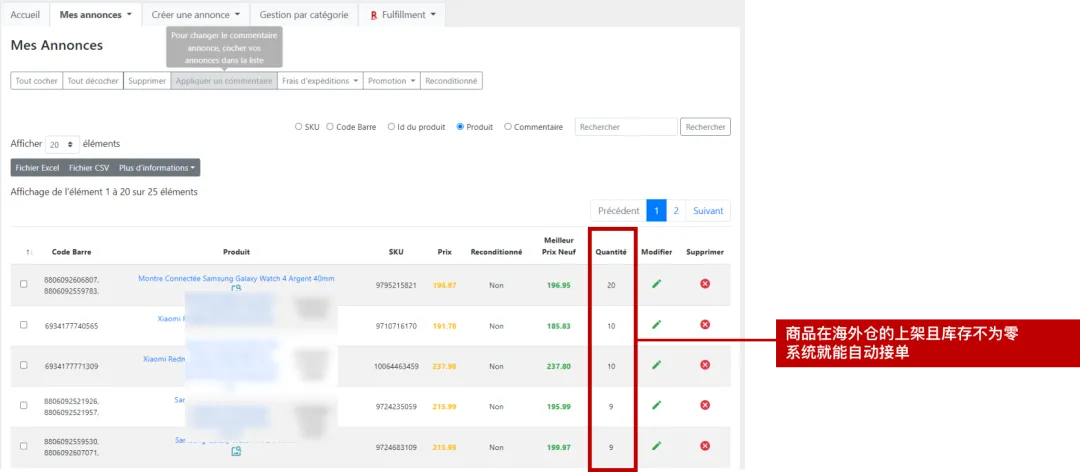1080x472 pixels.
Task: Click the quantity 20 cell
Action: point(611,285)
